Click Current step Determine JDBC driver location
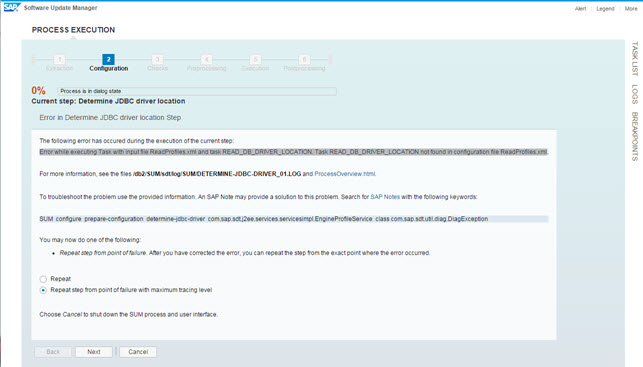 click(x=108, y=101)
